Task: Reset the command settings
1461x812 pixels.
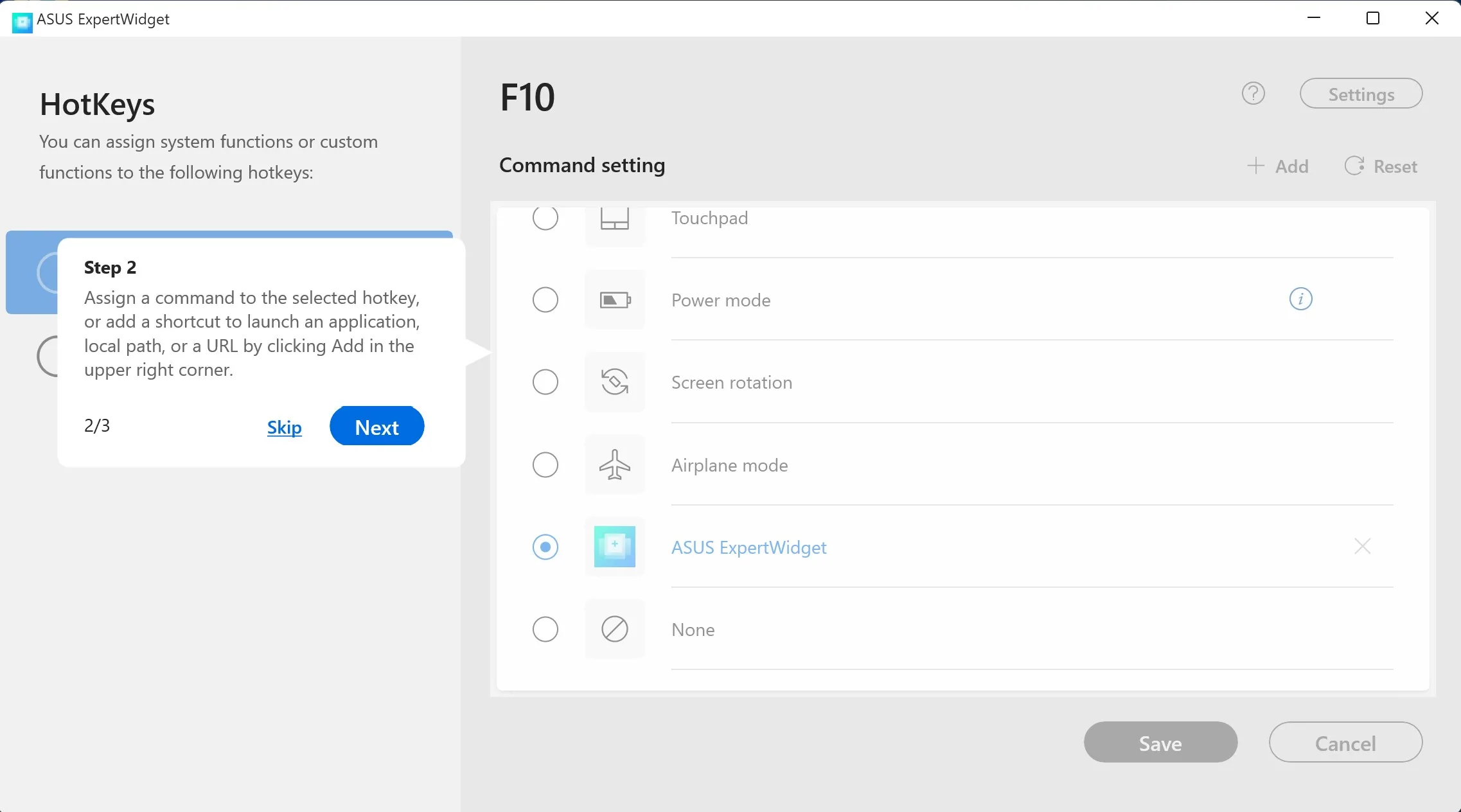Action: [x=1381, y=166]
